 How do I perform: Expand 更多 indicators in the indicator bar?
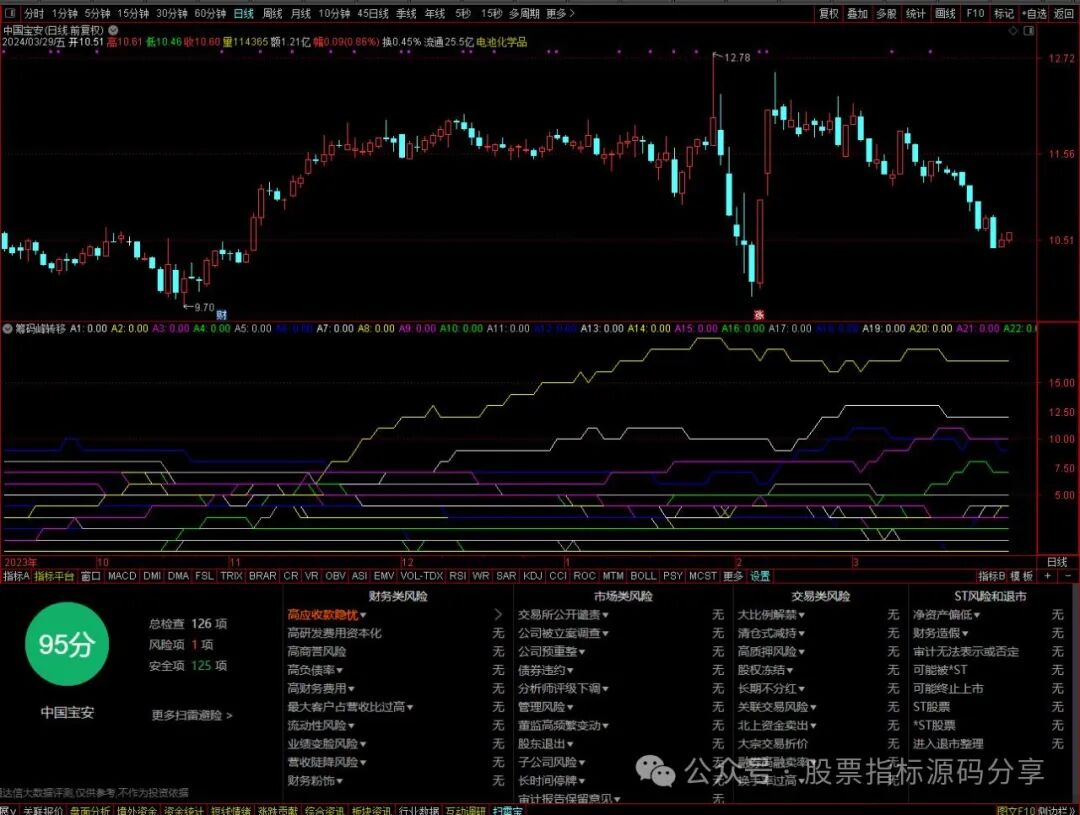pyautogui.click(x=733, y=576)
